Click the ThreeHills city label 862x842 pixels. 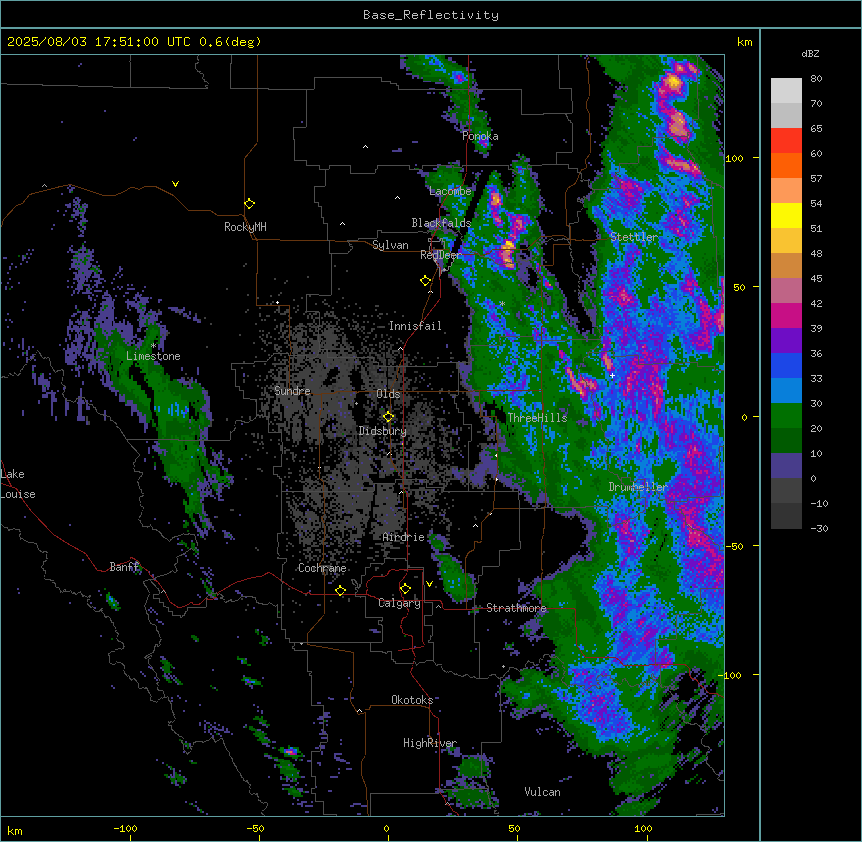click(x=537, y=418)
